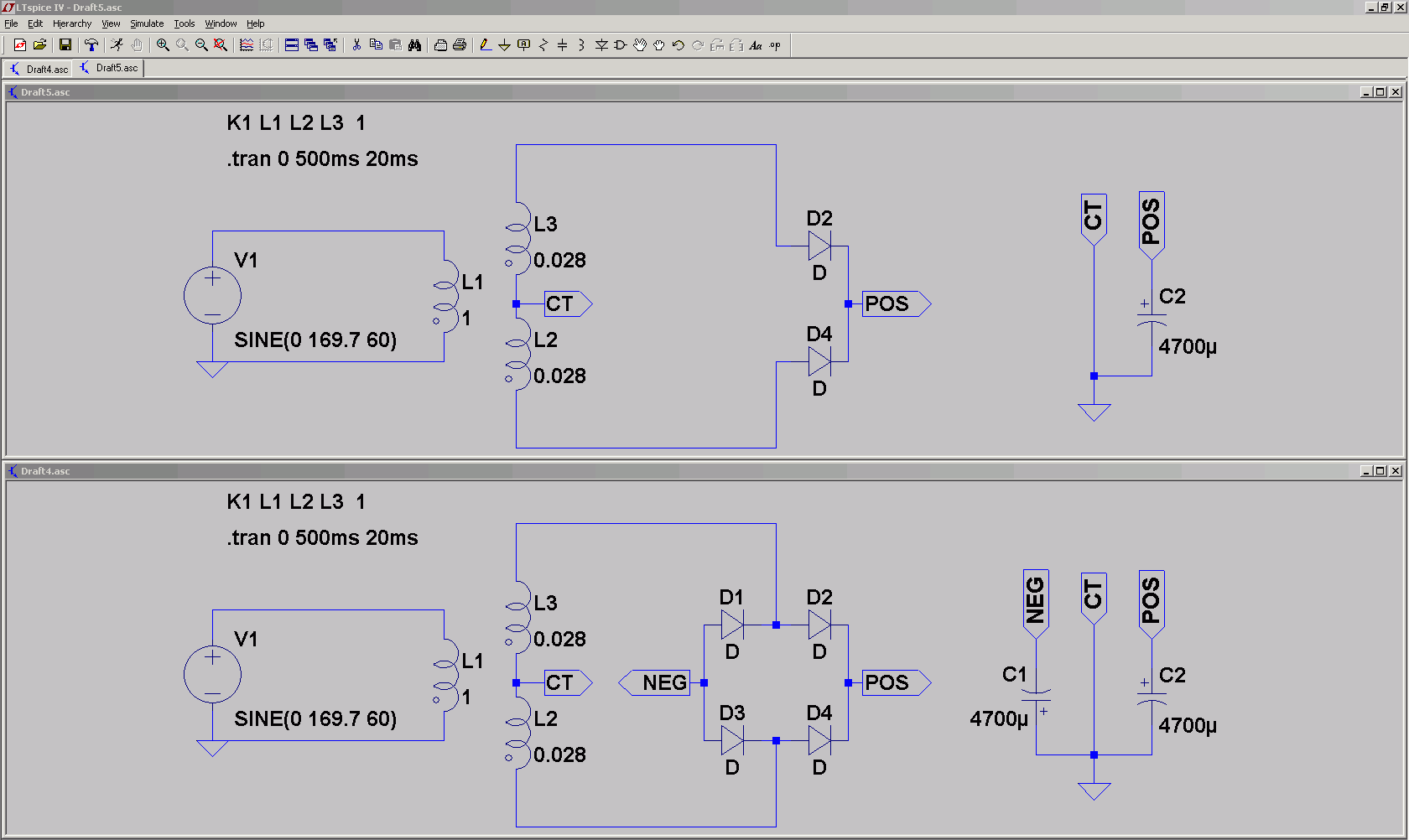Maximize the Draft4.asc sub-window

click(x=1380, y=471)
